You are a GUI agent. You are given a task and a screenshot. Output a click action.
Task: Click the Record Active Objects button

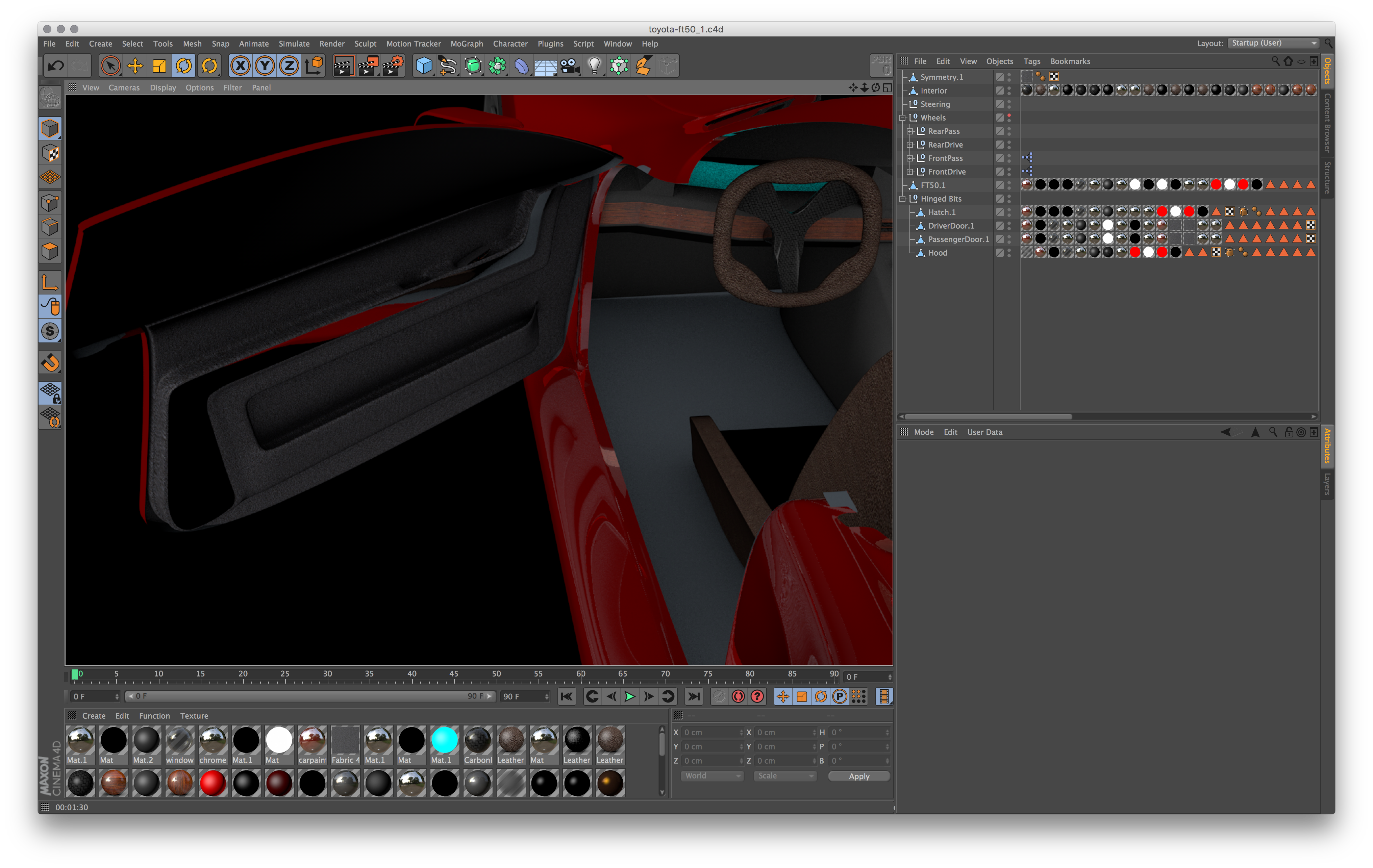(720, 696)
